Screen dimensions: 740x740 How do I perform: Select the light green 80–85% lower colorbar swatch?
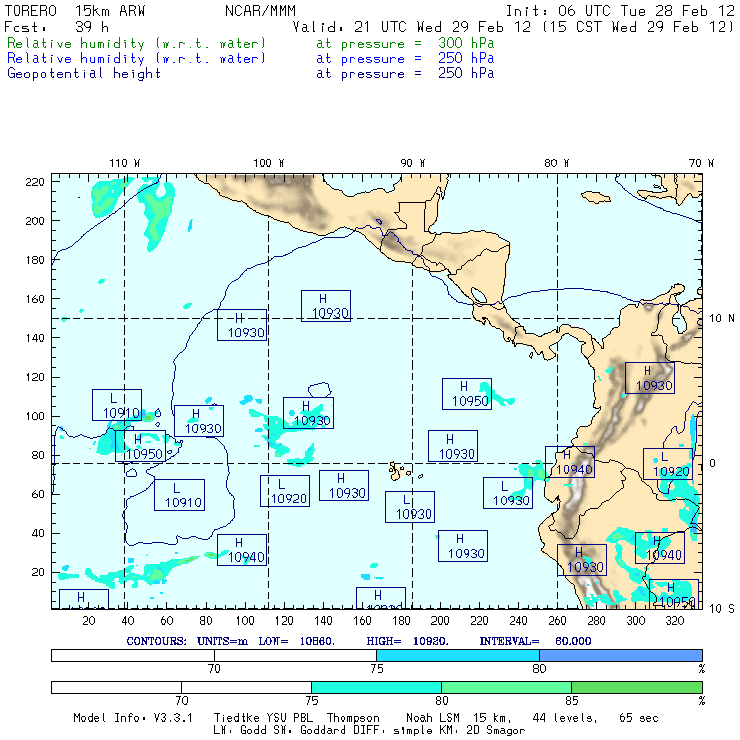click(x=506, y=687)
